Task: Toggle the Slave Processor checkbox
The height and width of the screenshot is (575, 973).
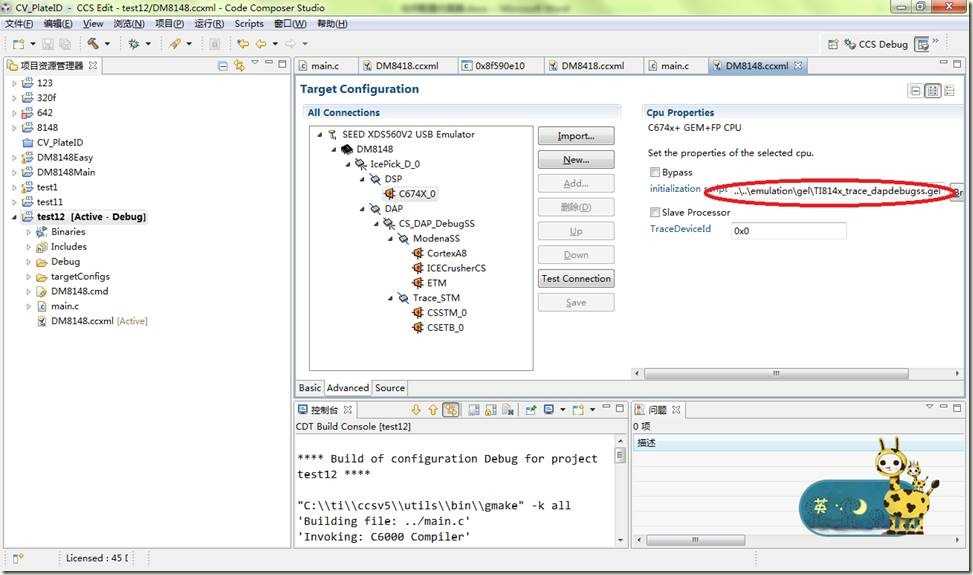Action: point(655,212)
